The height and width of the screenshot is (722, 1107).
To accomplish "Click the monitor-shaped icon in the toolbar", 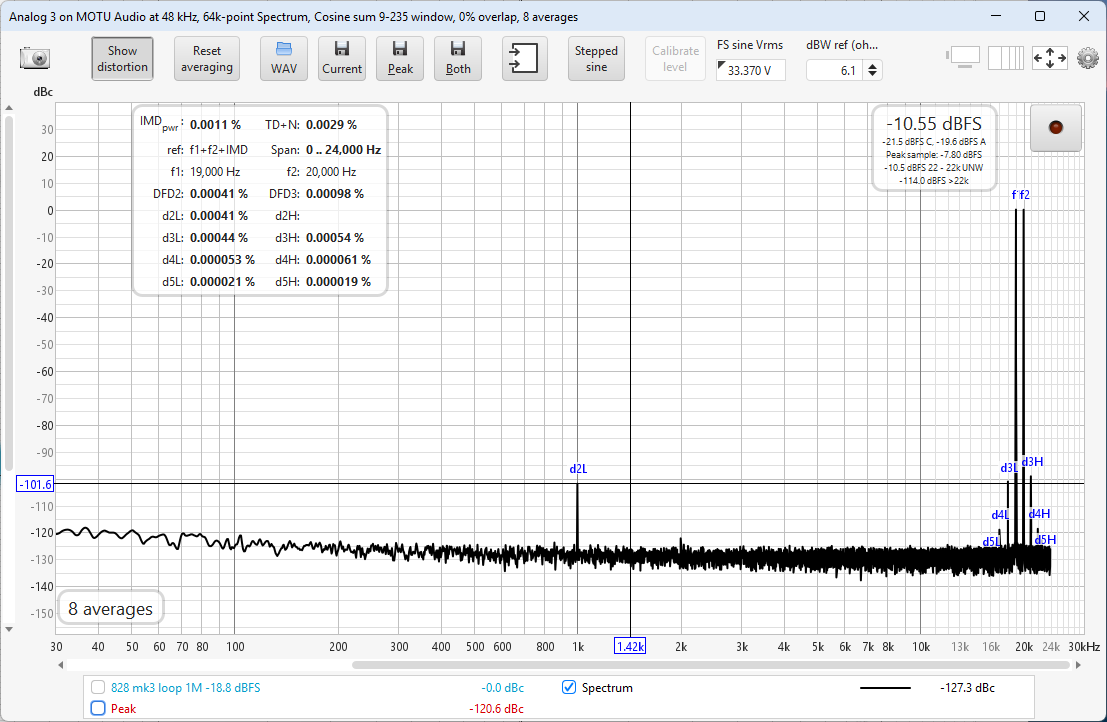I will pyautogui.click(x=964, y=56).
